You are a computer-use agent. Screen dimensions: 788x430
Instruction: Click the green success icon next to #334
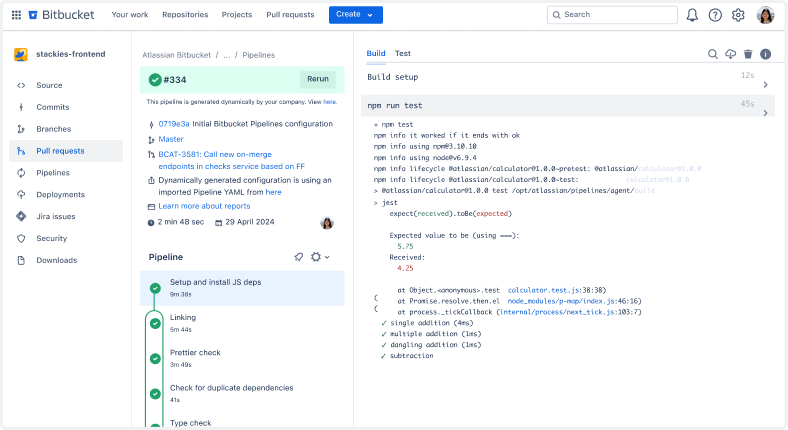[x=155, y=80]
